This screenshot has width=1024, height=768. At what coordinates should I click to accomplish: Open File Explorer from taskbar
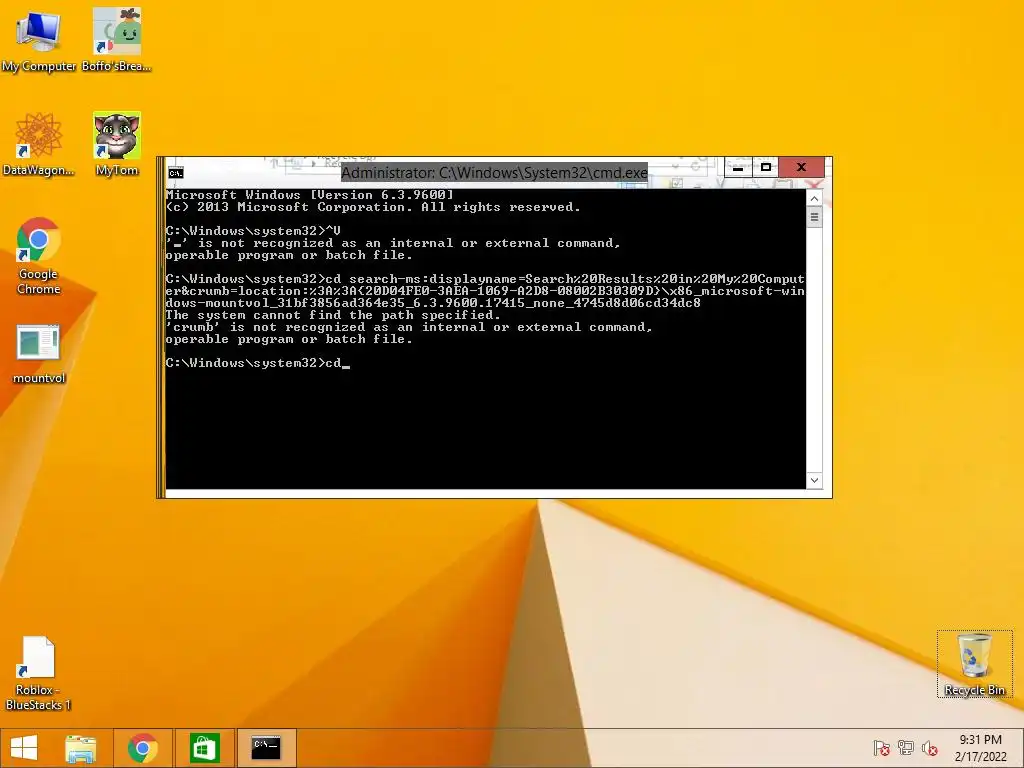[x=81, y=748]
